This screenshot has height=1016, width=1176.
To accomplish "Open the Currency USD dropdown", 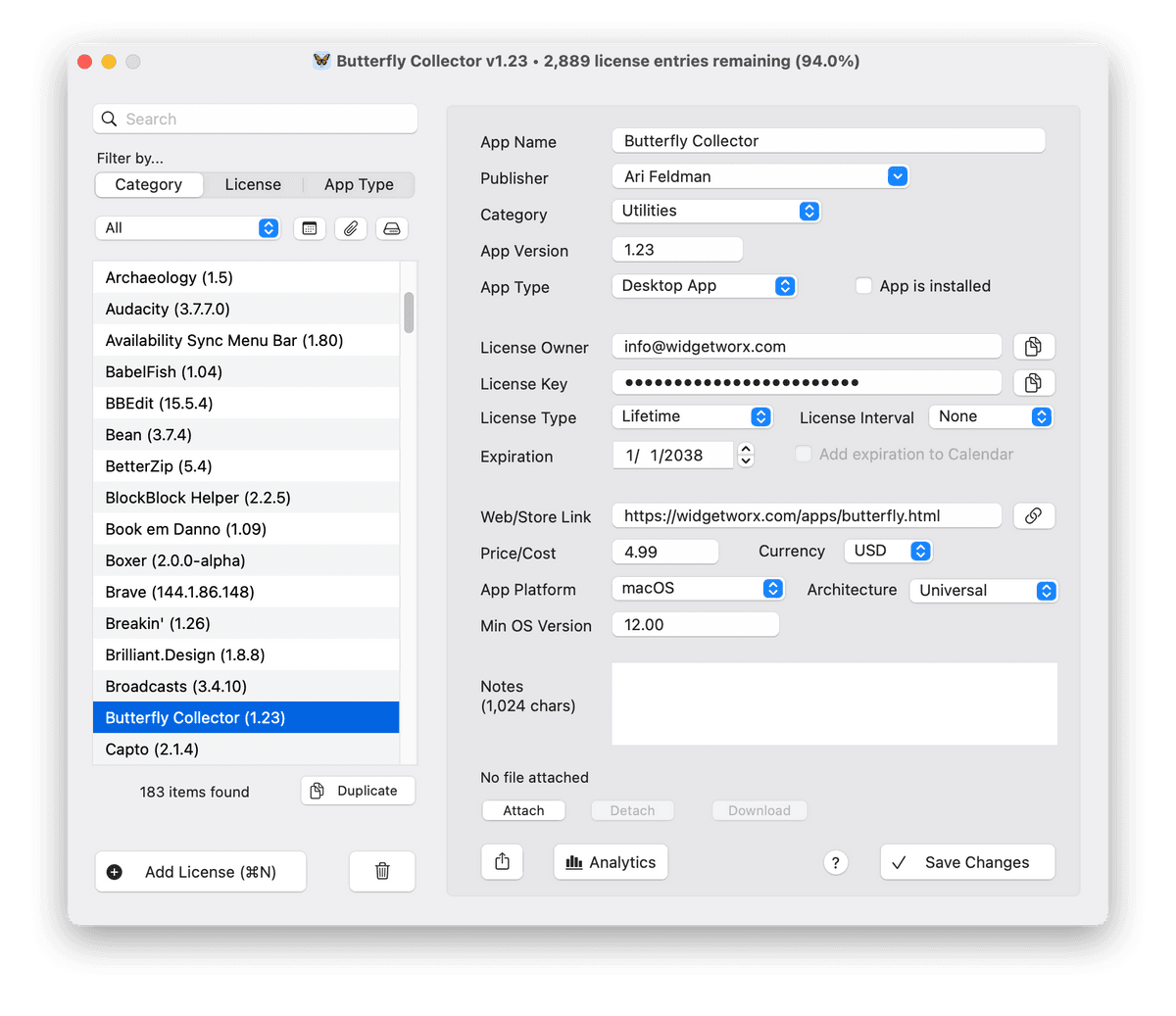I will (888, 551).
